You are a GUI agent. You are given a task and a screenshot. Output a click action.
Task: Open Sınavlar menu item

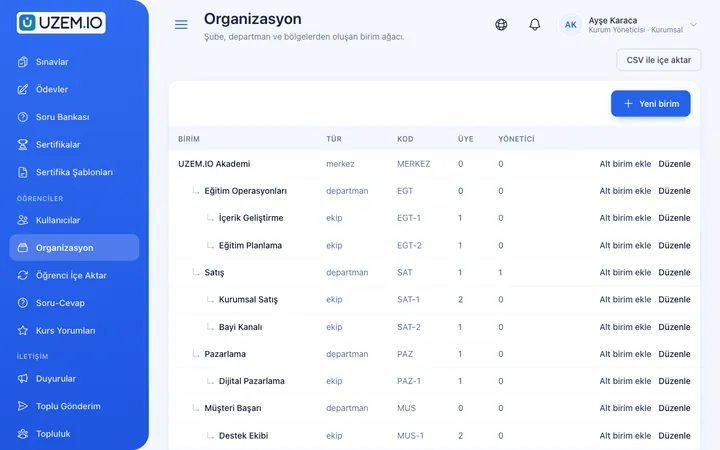tap(74, 62)
